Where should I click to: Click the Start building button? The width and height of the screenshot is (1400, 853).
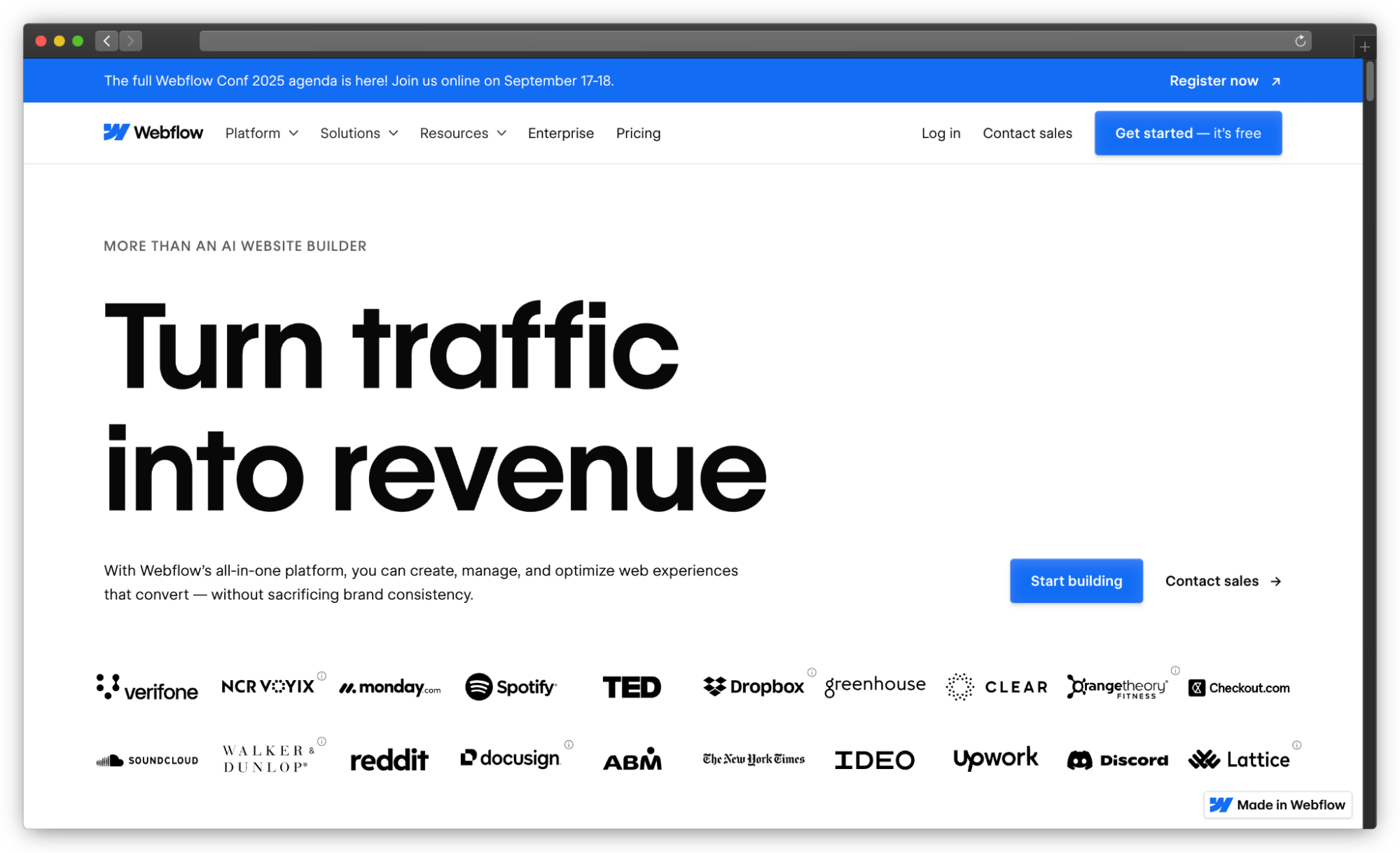point(1076,581)
